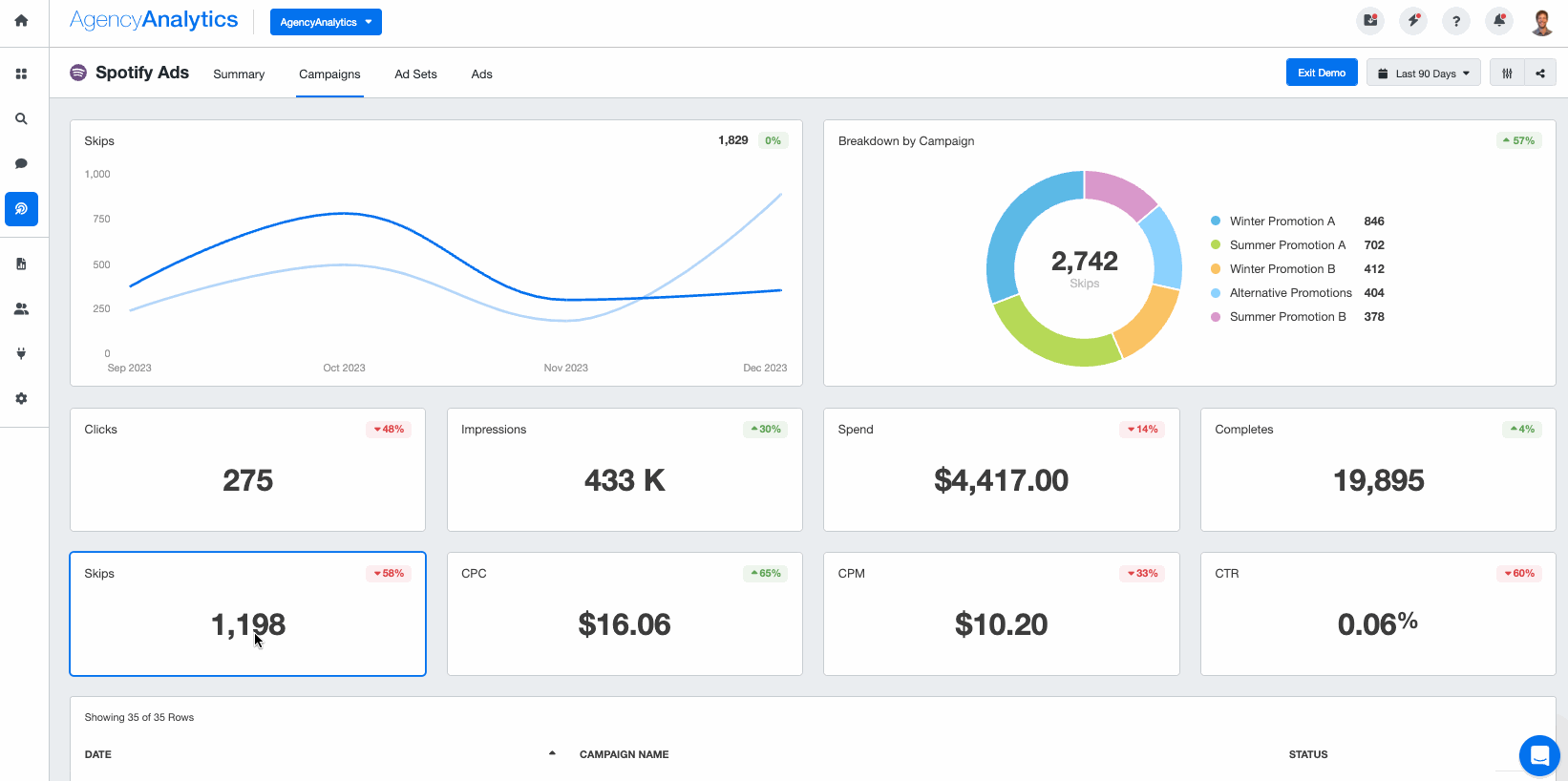Viewport: 1568px width, 781px height.
Task: Open the messages chat bubble in the sidebar
Action: 21,164
